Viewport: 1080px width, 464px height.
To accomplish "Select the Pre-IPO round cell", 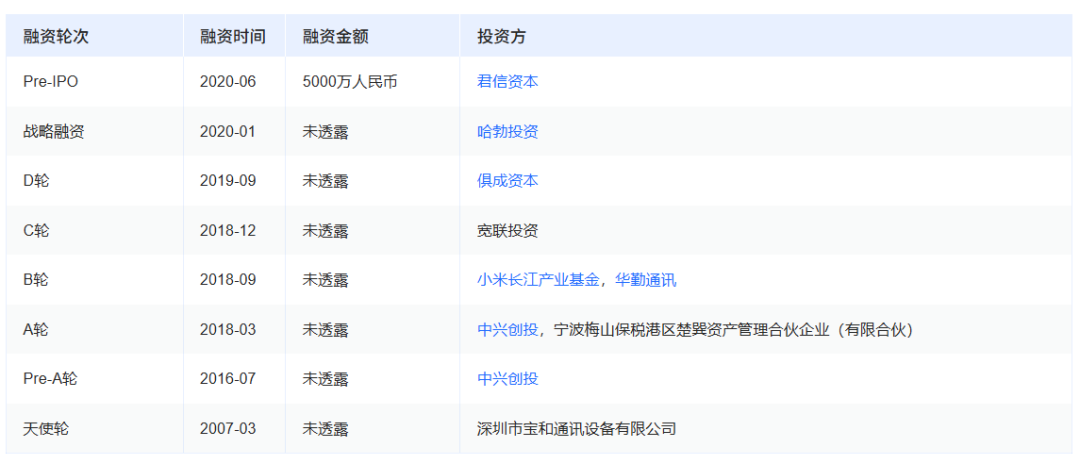I will click(x=50, y=82).
